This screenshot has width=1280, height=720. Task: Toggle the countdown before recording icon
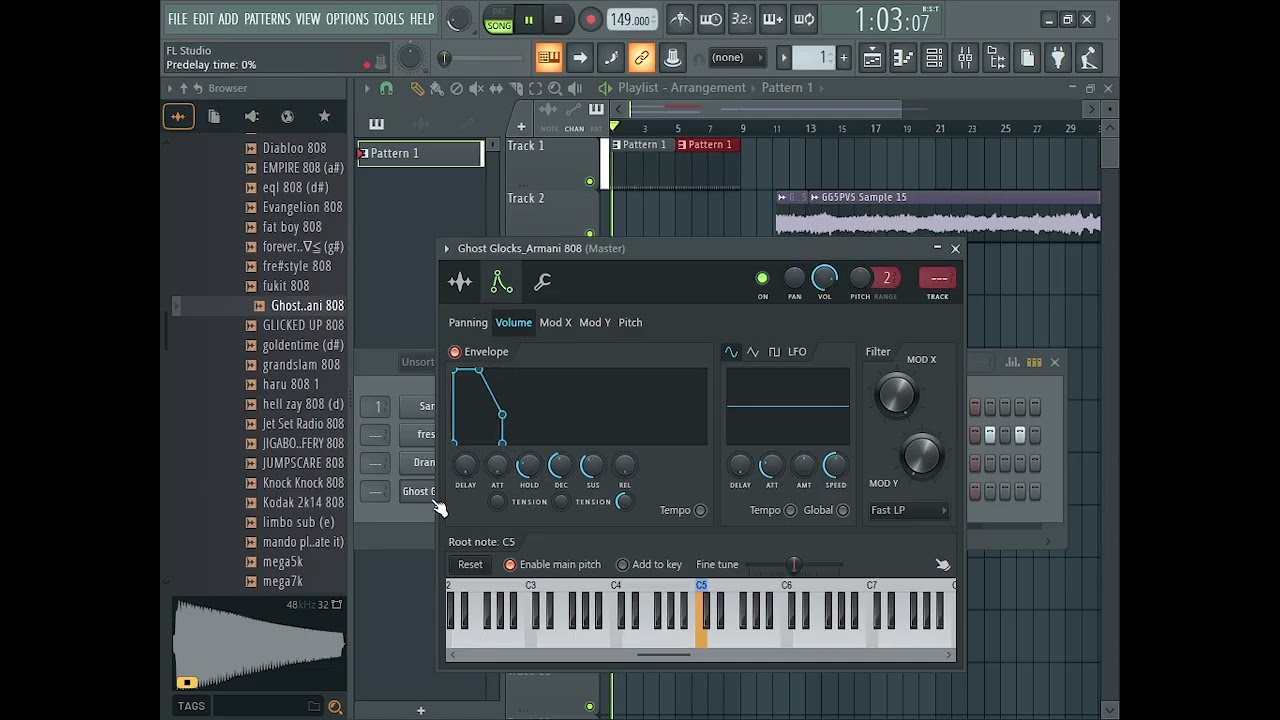742,19
